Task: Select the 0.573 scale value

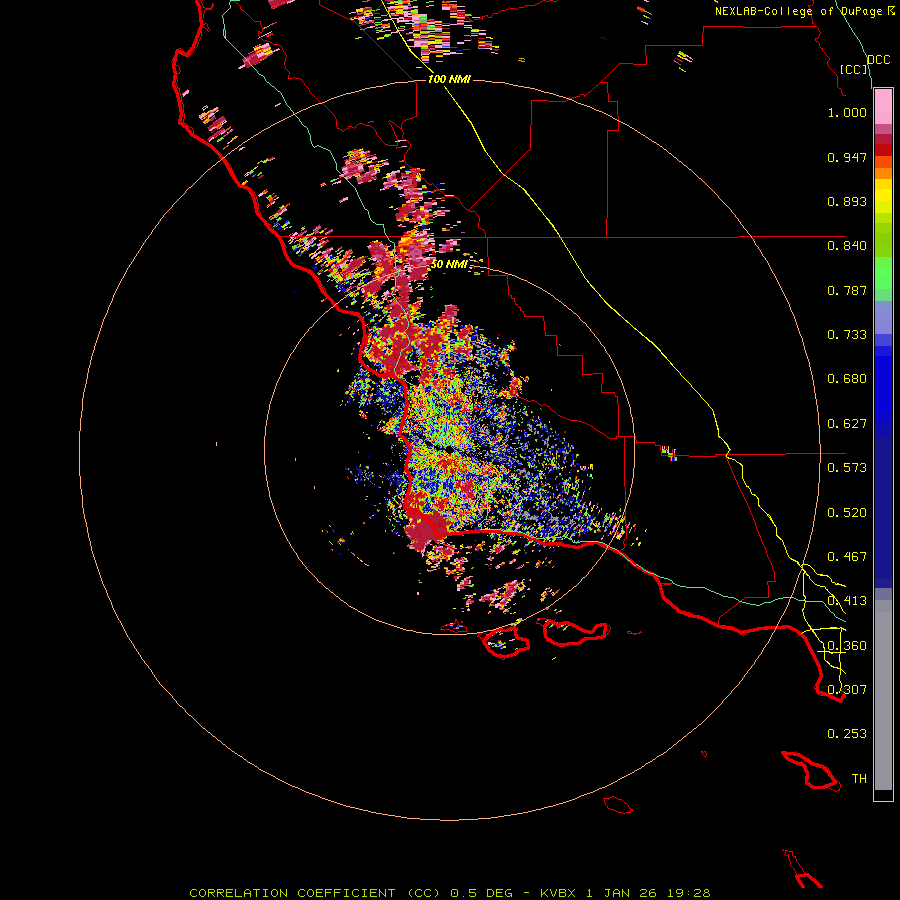Action: (x=847, y=468)
